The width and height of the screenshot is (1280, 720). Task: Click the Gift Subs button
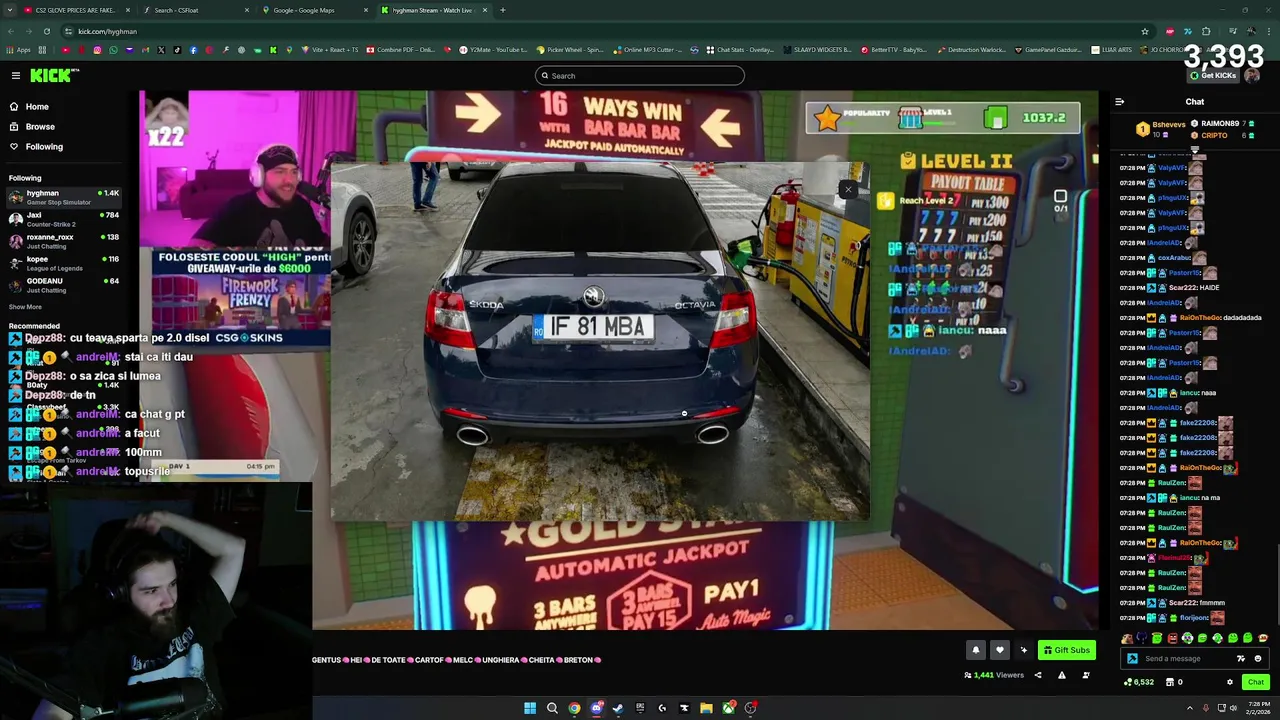click(1066, 650)
